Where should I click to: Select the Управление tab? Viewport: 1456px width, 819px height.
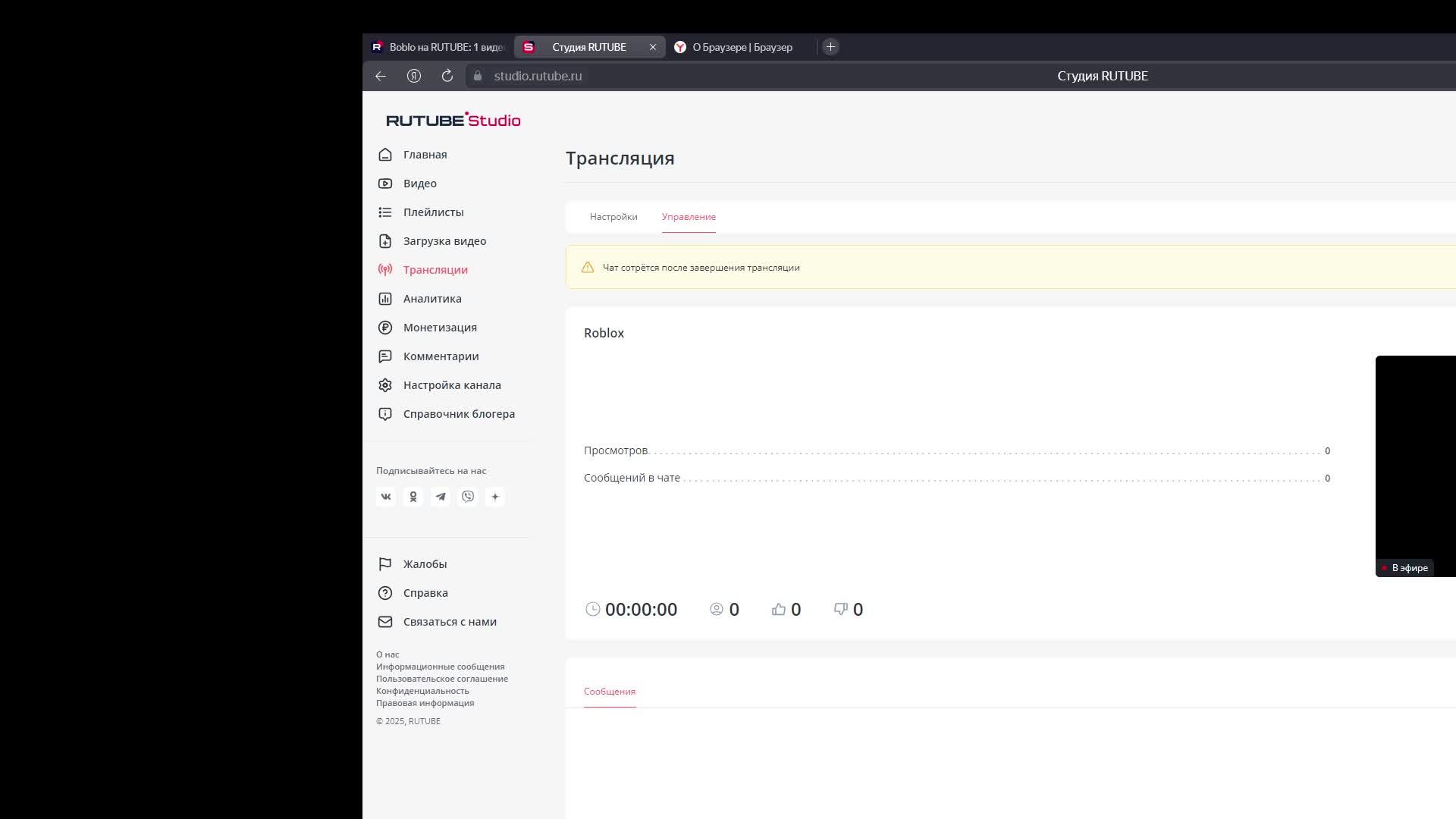coord(689,217)
